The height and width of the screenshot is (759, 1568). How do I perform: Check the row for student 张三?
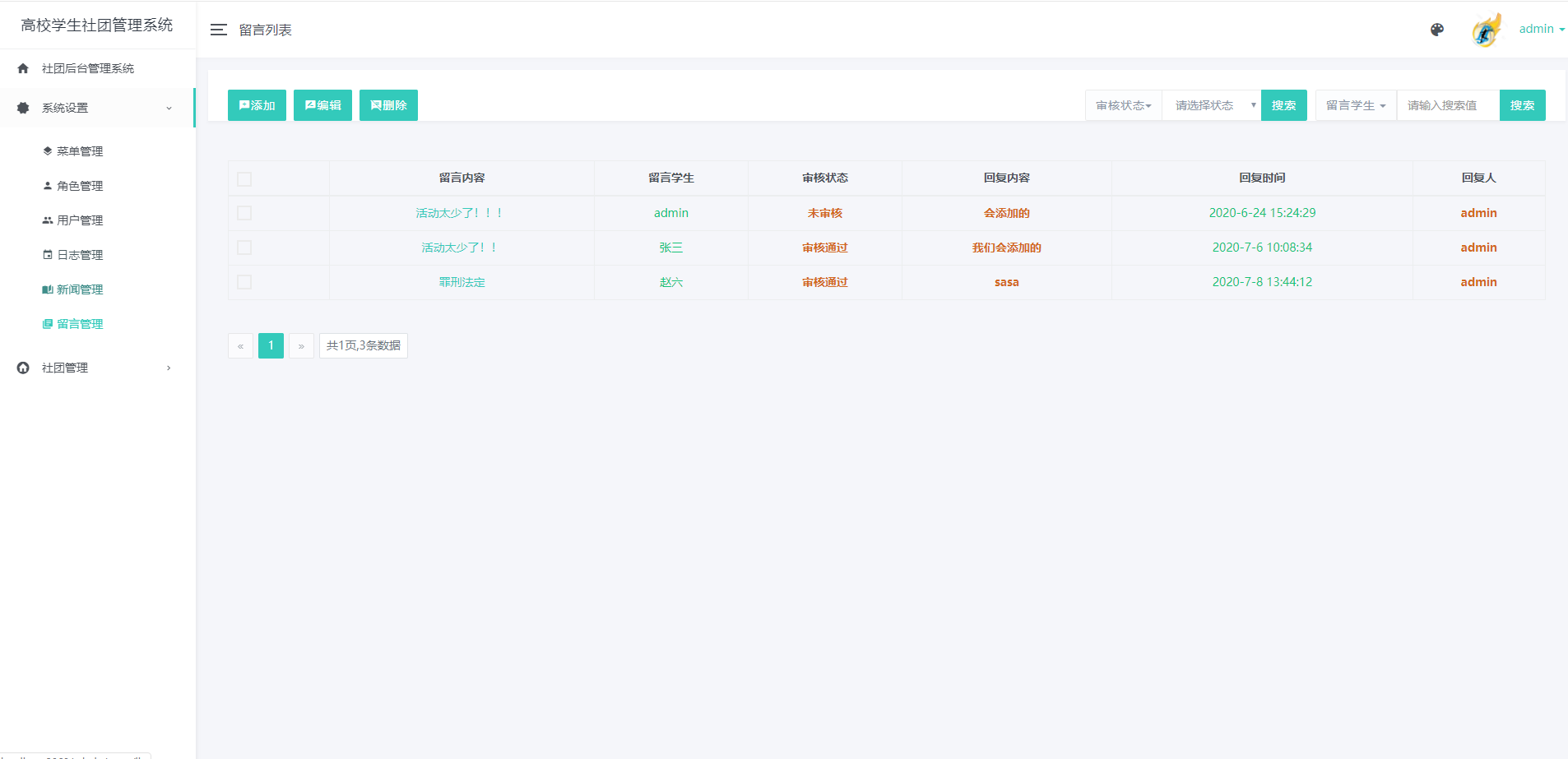pos(244,248)
